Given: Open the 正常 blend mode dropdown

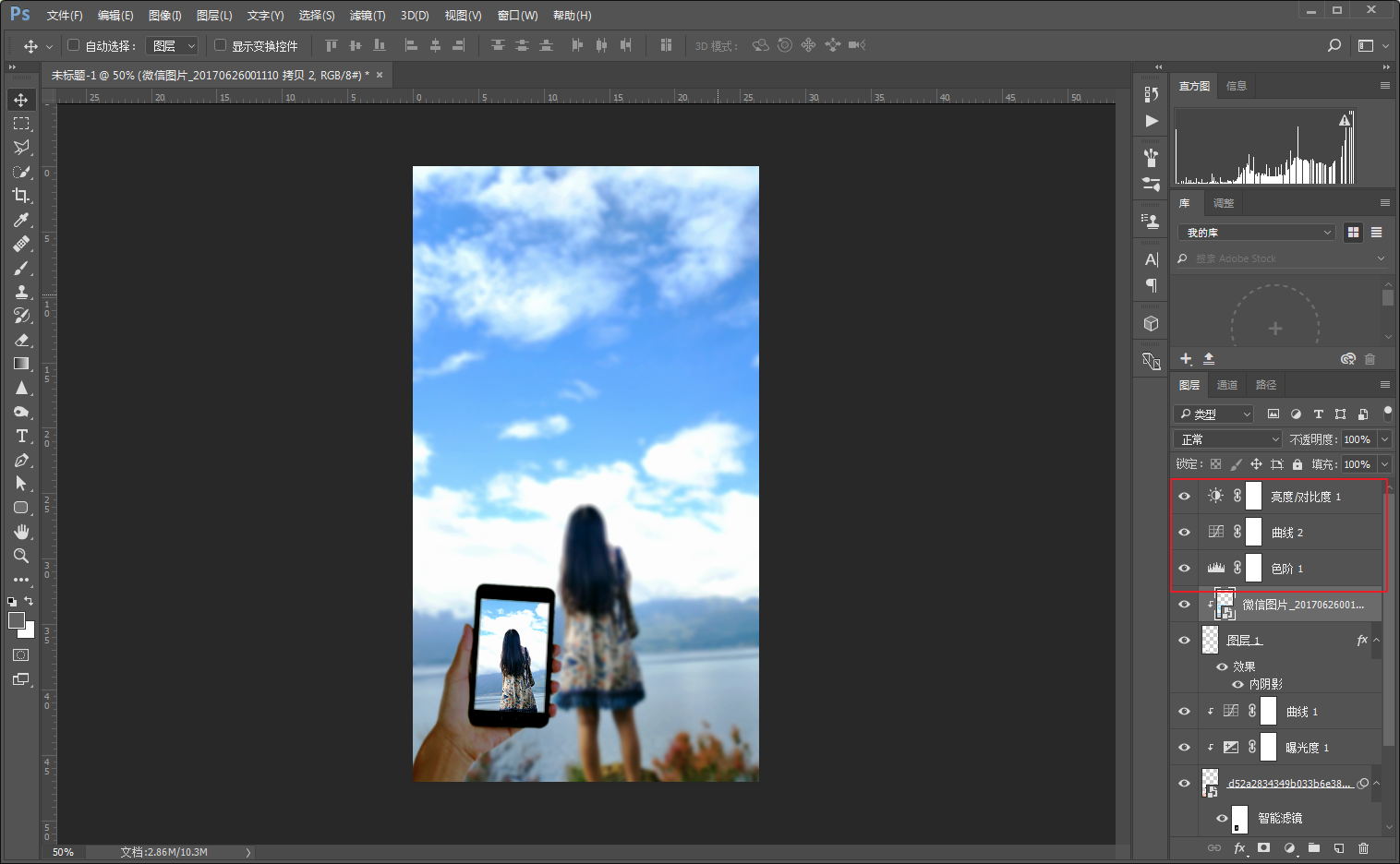Looking at the screenshot, I should pos(1227,439).
